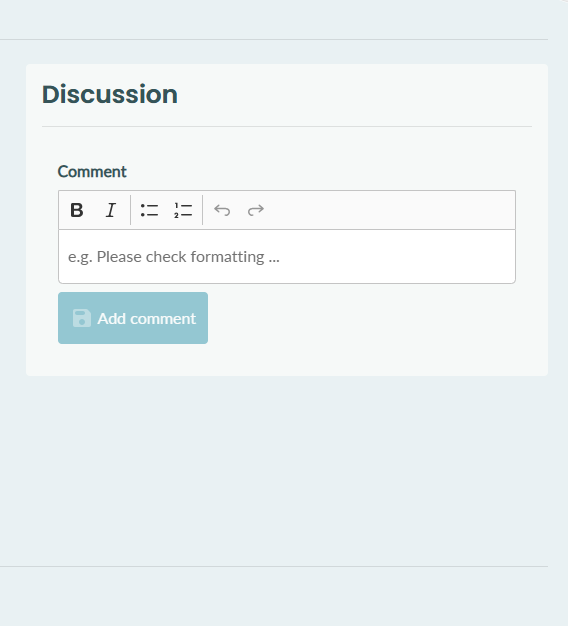The image size is (568, 626).
Task: Click the Comment field label
Action: point(92,172)
